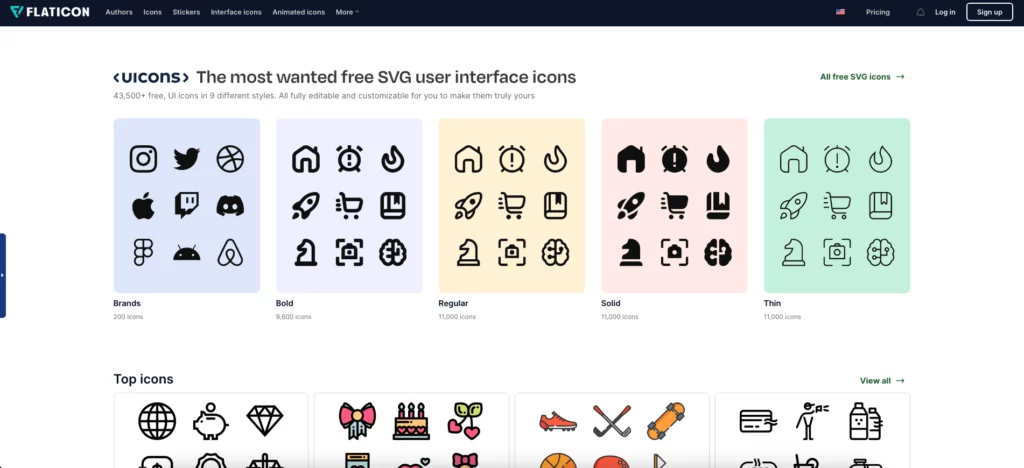Click the rocket icon in the Thin set
The image size is (1024, 468).
click(793, 206)
